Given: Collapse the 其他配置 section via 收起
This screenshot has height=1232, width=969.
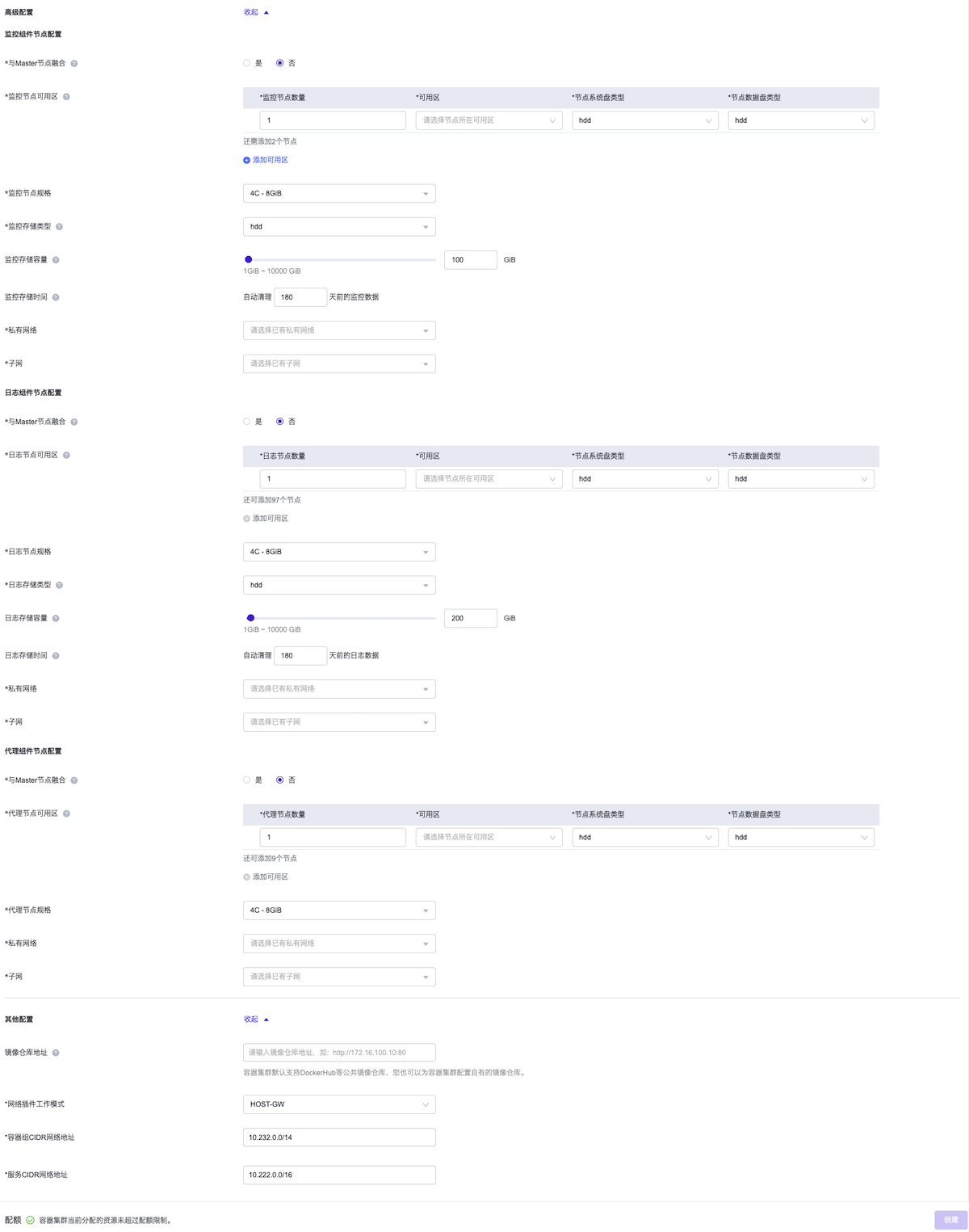Looking at the screenshot, I should click(x=256, y=1020).
